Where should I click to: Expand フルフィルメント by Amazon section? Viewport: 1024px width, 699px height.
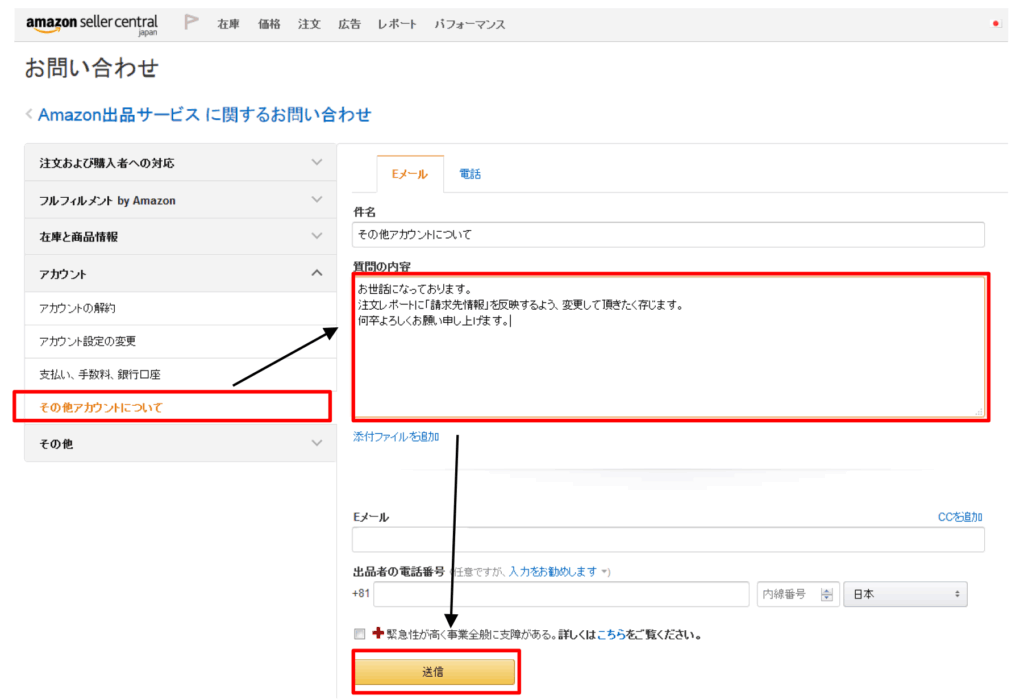[x=180, y=200]
